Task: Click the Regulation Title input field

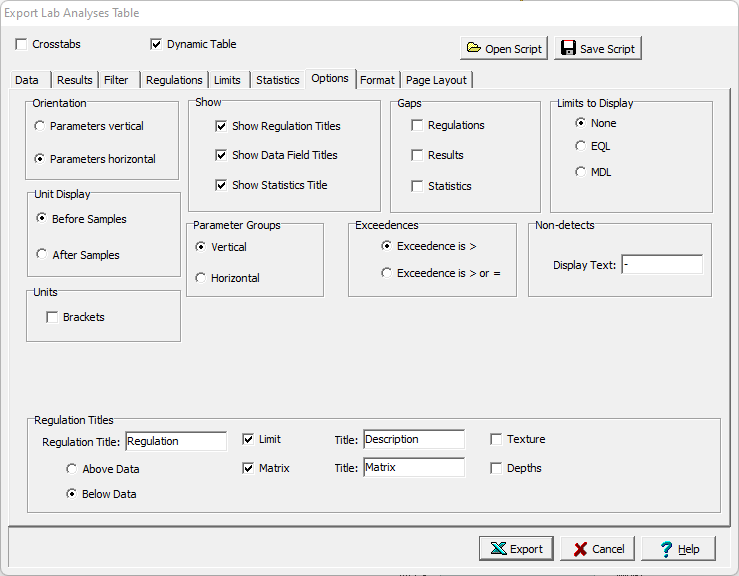Action: click(176, 441)
